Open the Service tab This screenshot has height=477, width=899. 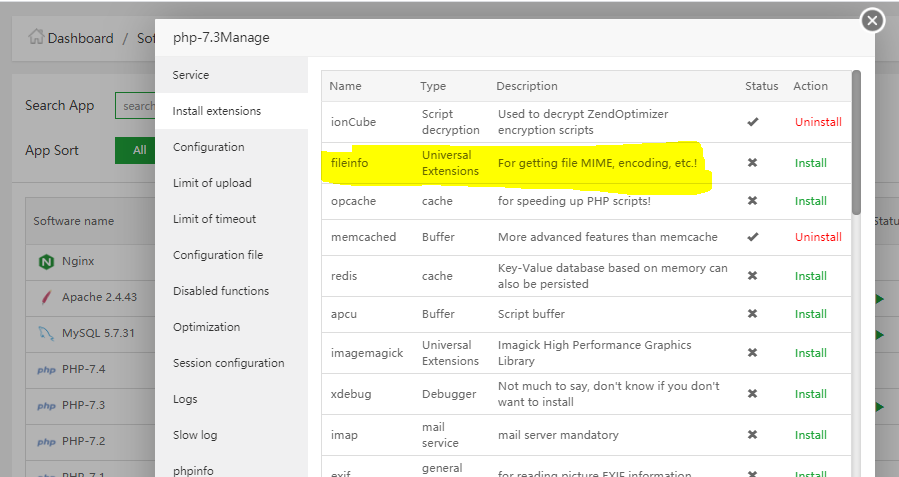click(191, 75)
